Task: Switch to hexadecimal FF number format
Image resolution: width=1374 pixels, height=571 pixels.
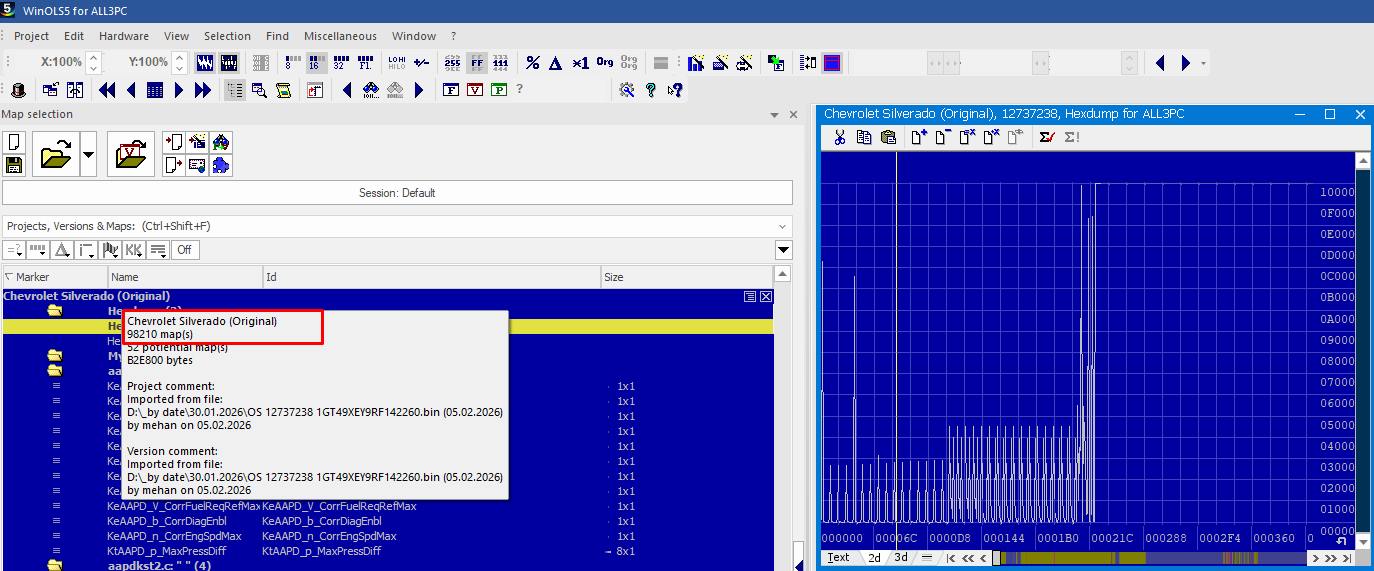Action: click(x=477, y=63)
